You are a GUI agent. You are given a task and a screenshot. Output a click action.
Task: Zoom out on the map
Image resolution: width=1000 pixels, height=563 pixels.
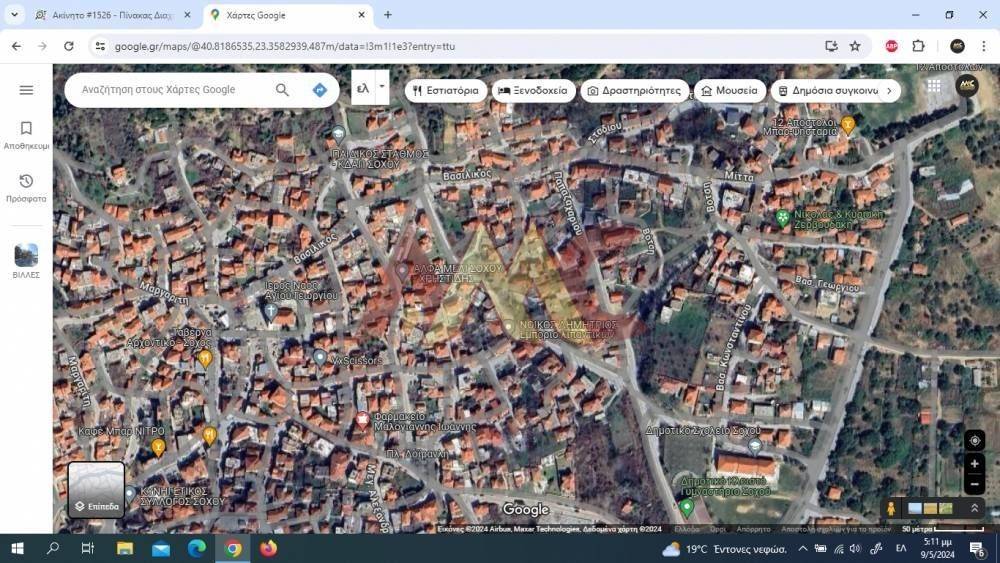tap(974, 484)
